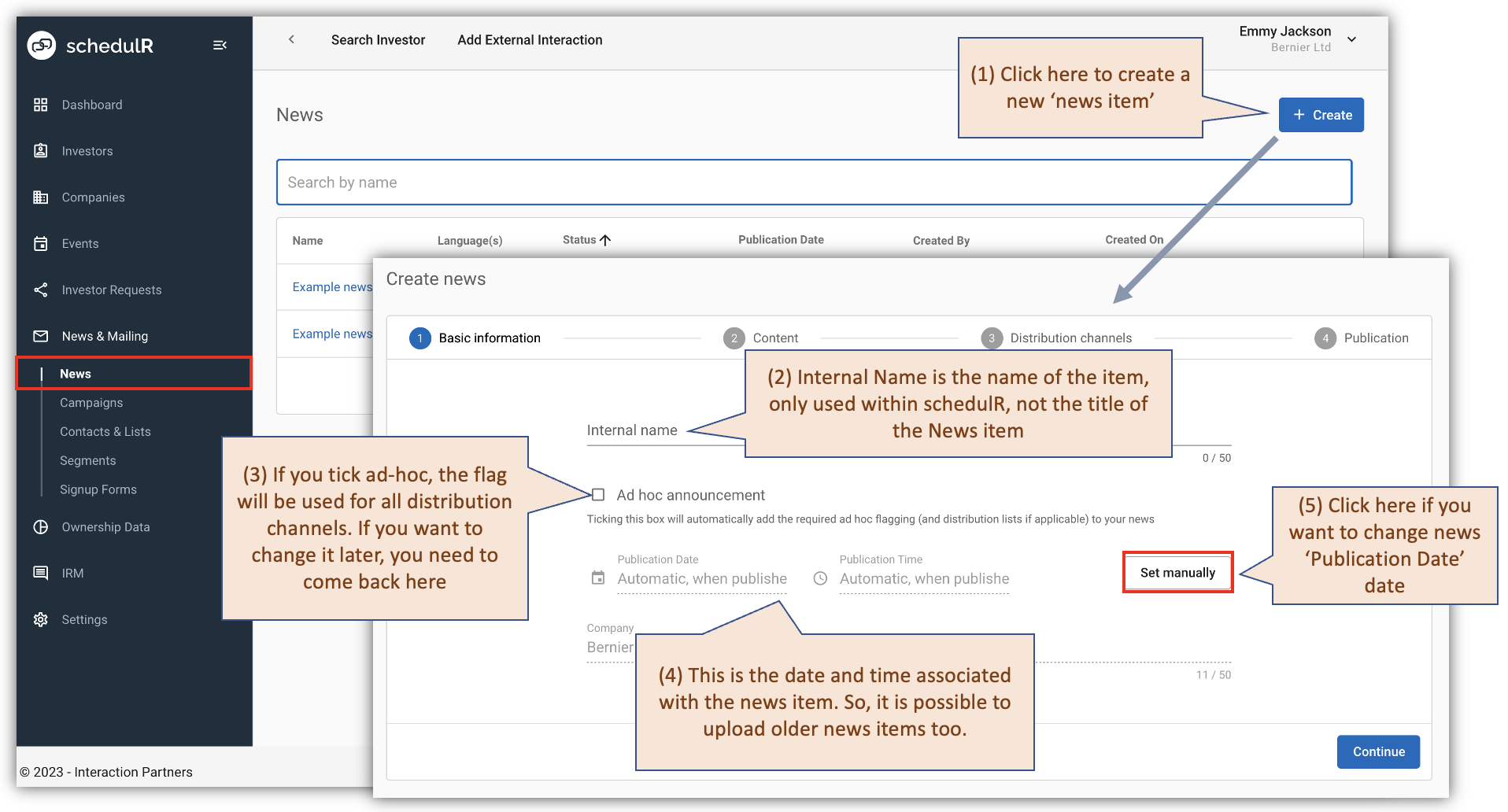Click the Create button

point(1321,114)
